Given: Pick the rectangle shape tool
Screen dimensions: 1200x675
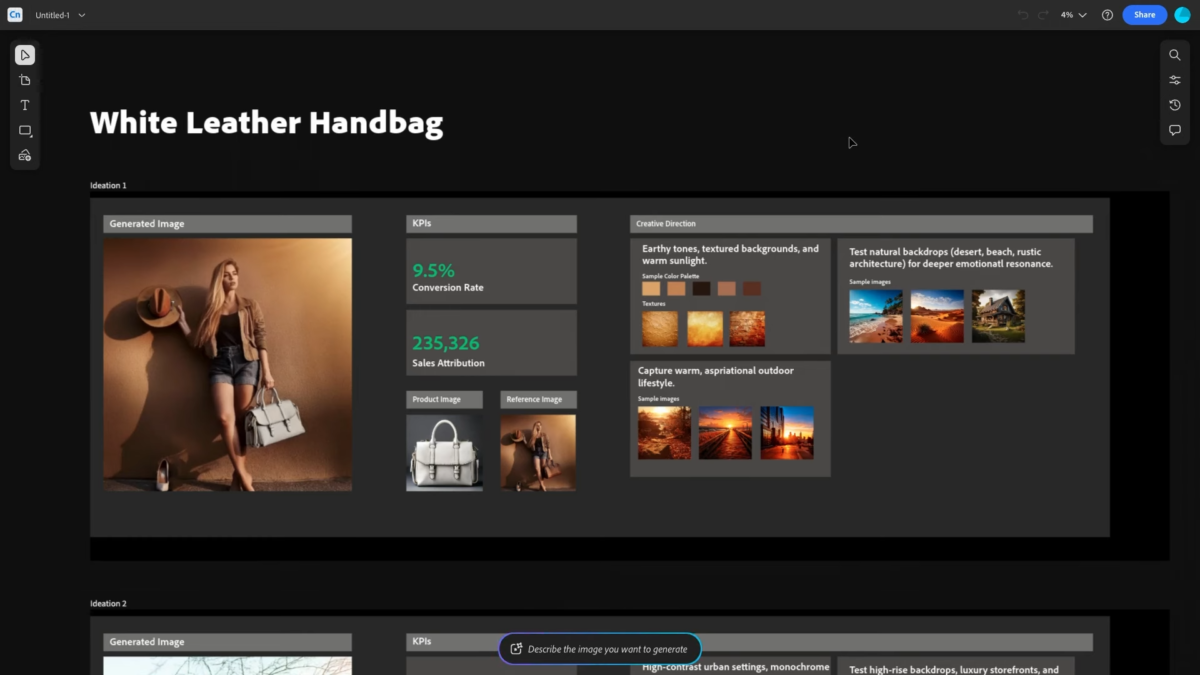Looking at the screenshot, I should pyautogui.click(x=25, y=131).
